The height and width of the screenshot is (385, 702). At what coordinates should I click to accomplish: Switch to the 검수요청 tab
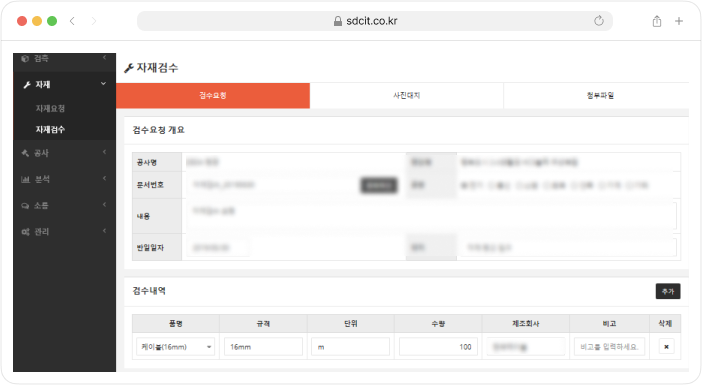[x=213, y=95]
